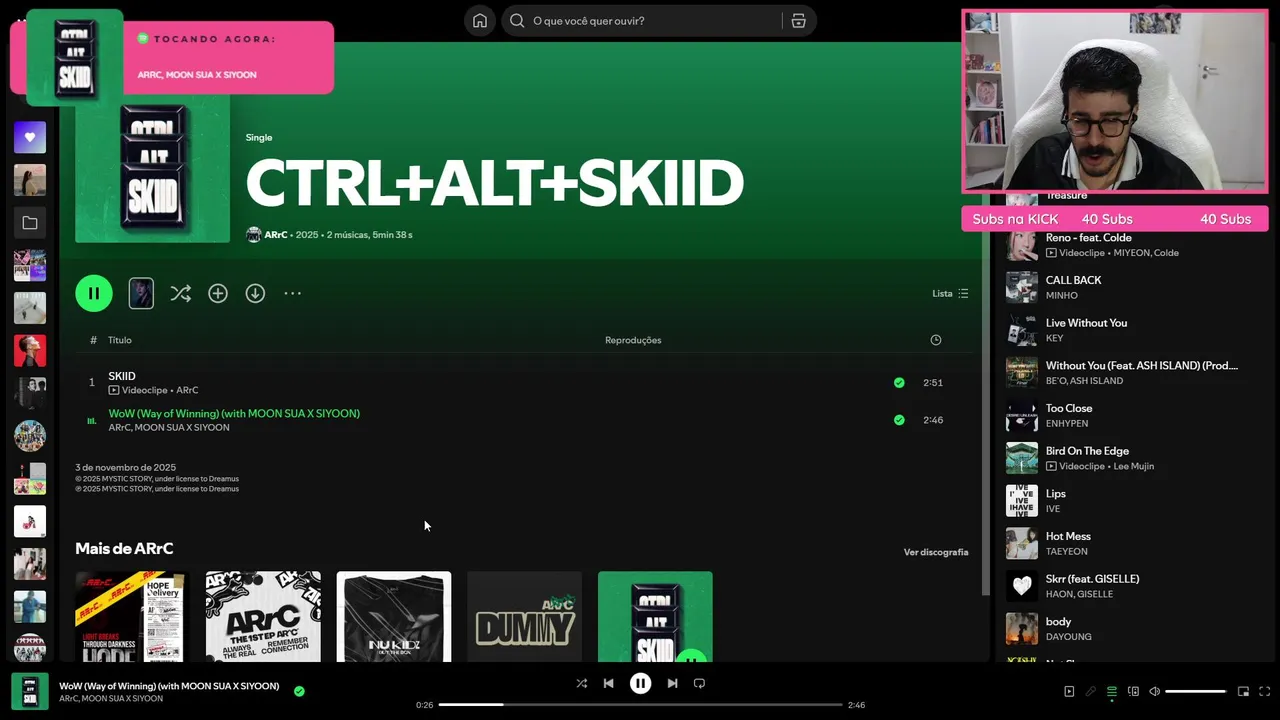Download the CTRL+ALT+SKIID single
Screen dimensions: 1280x720
[x=255, y=293]
